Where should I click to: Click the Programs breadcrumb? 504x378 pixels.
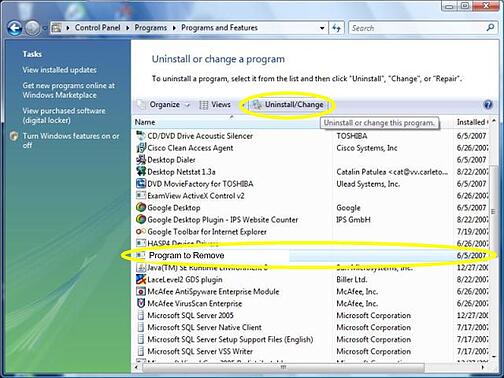pos(150,28)
